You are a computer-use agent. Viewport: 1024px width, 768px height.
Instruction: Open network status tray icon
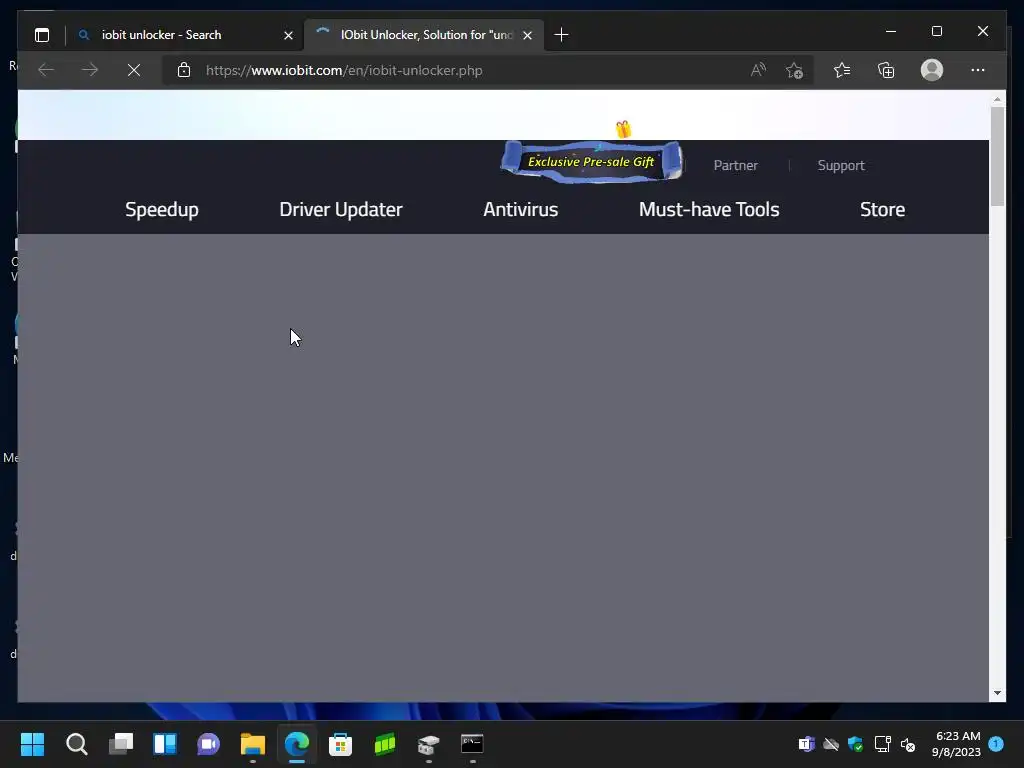coord(882,744)
